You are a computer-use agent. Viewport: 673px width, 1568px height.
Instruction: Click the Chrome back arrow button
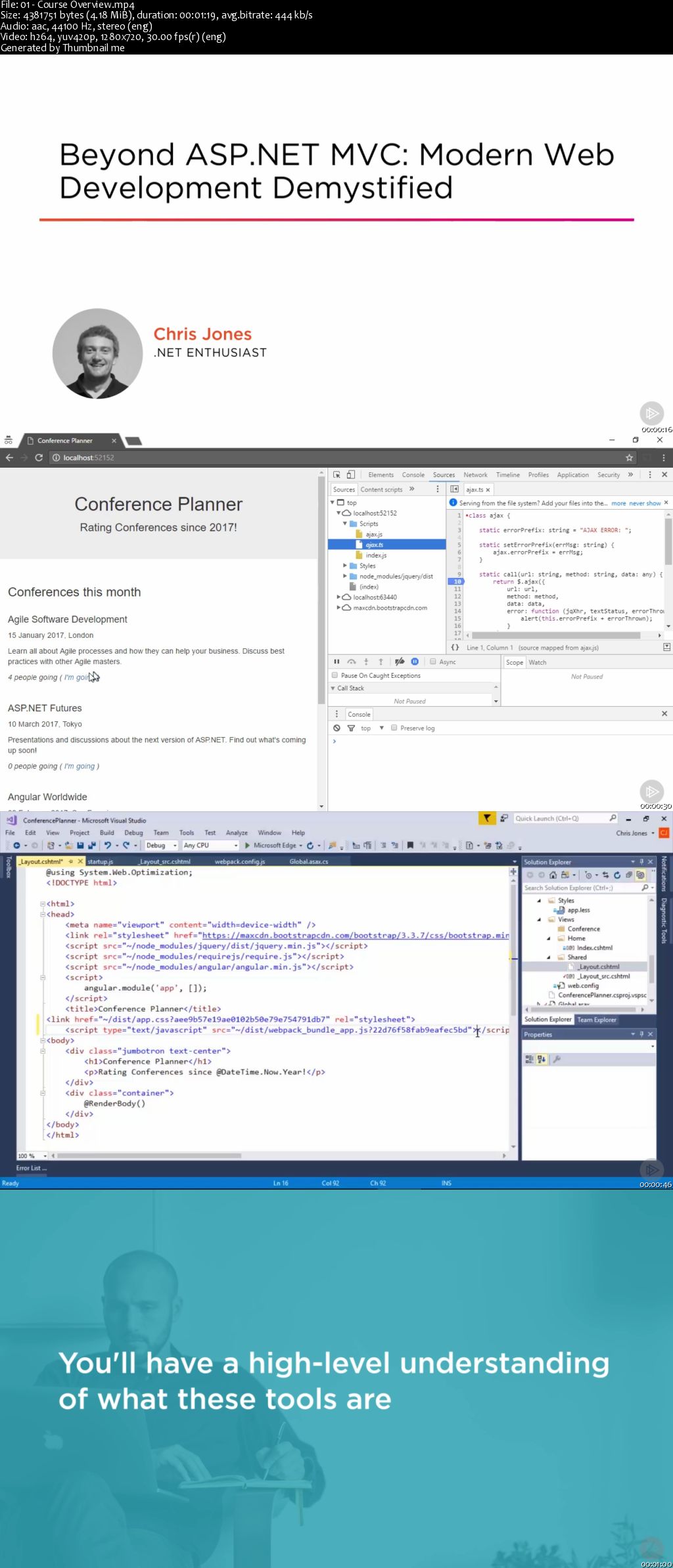(9, 457)
